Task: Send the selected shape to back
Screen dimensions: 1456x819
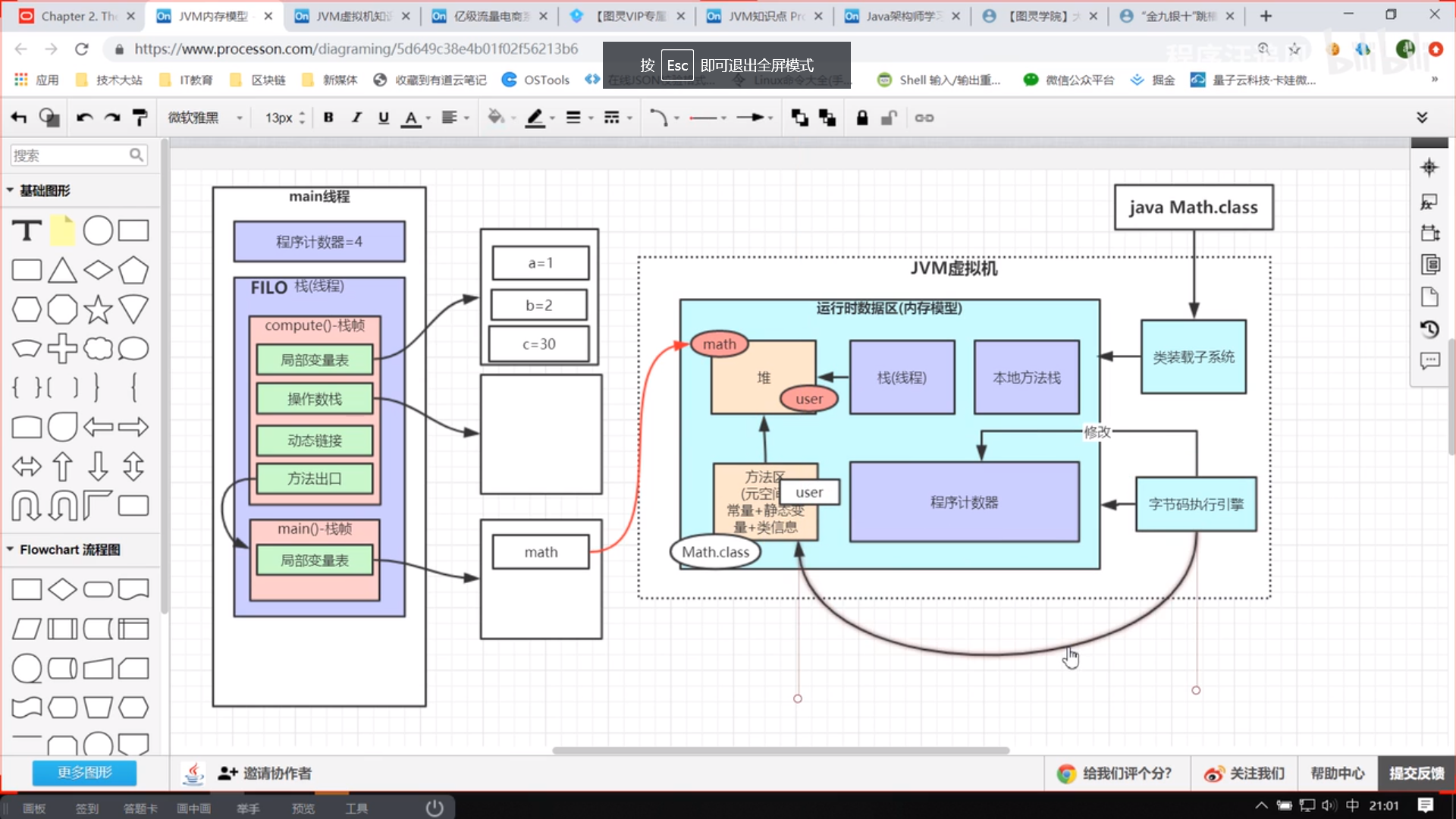Action: click(827, 118)
